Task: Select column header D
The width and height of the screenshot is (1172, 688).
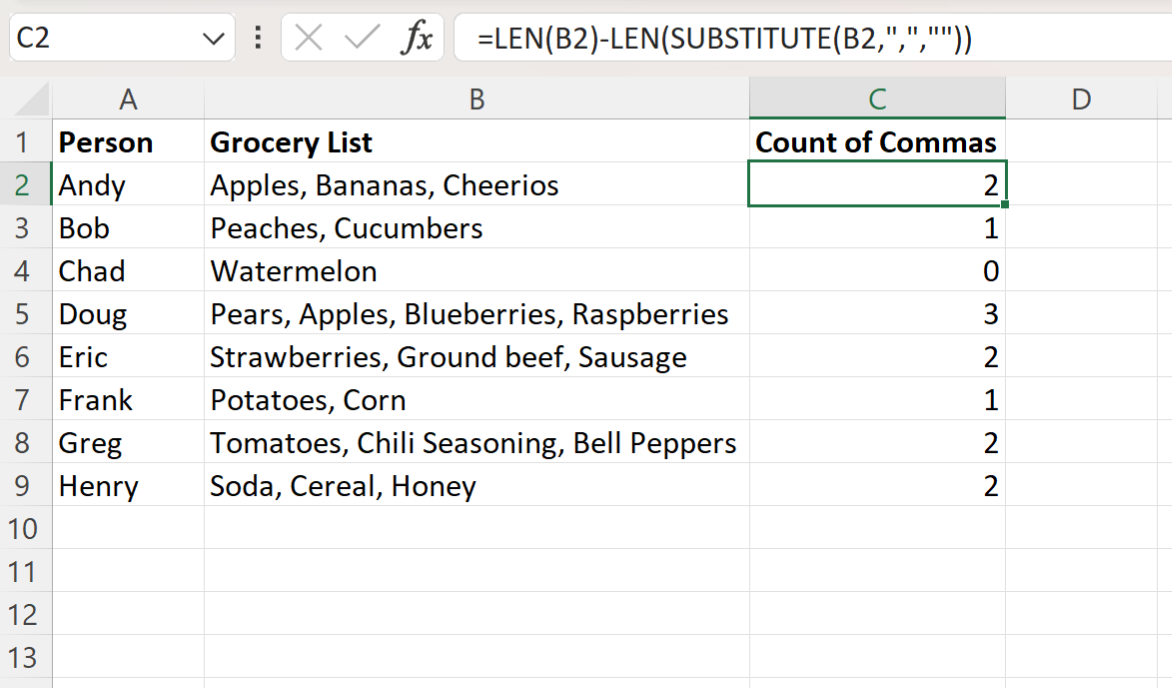Action: (x=1080, y=98)
